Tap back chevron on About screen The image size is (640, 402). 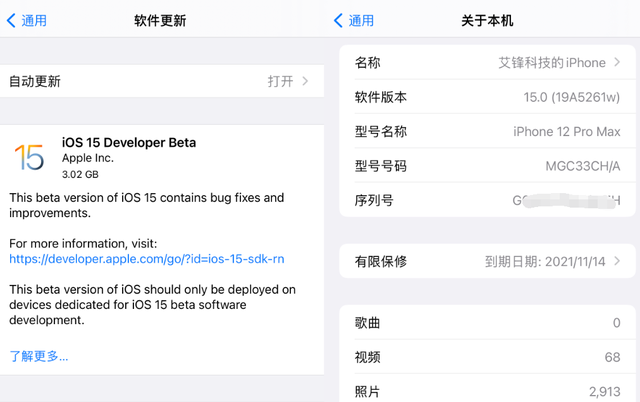click(x=339, y=20)
